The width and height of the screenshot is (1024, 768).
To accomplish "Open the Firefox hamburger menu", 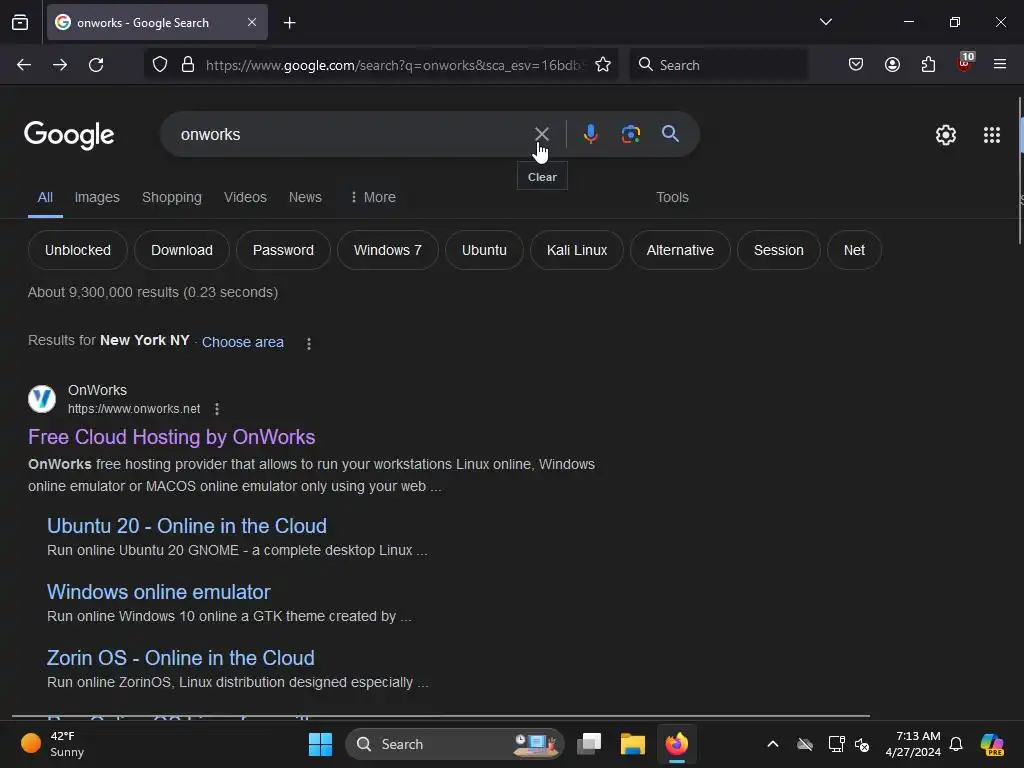I will point(1000,64).
